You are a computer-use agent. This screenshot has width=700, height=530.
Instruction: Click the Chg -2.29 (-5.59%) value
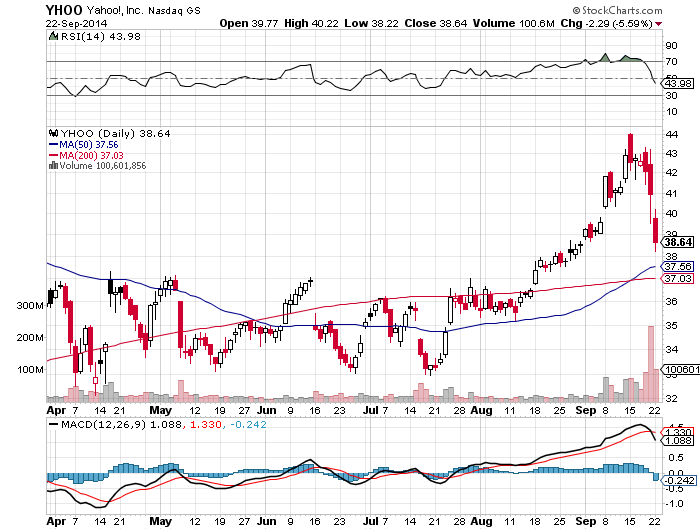point(606,23)
